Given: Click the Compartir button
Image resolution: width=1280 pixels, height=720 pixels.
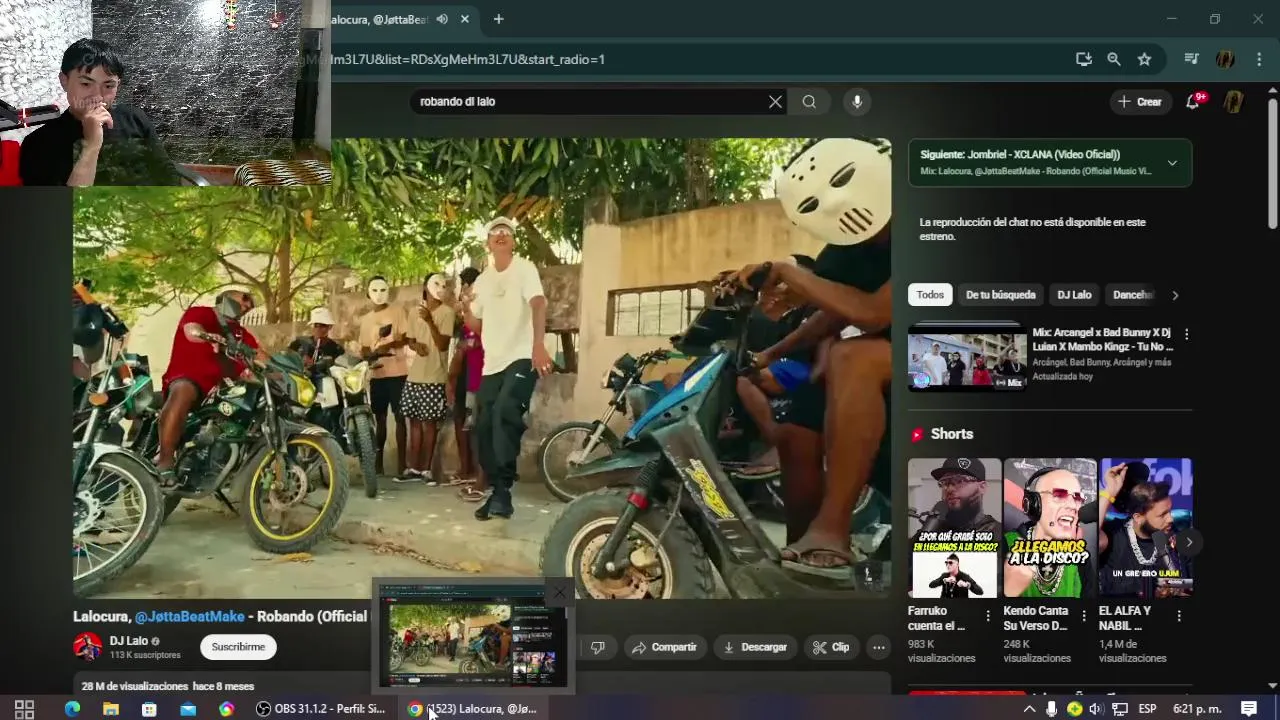Looking at the screenshot, I should (665, 647).
